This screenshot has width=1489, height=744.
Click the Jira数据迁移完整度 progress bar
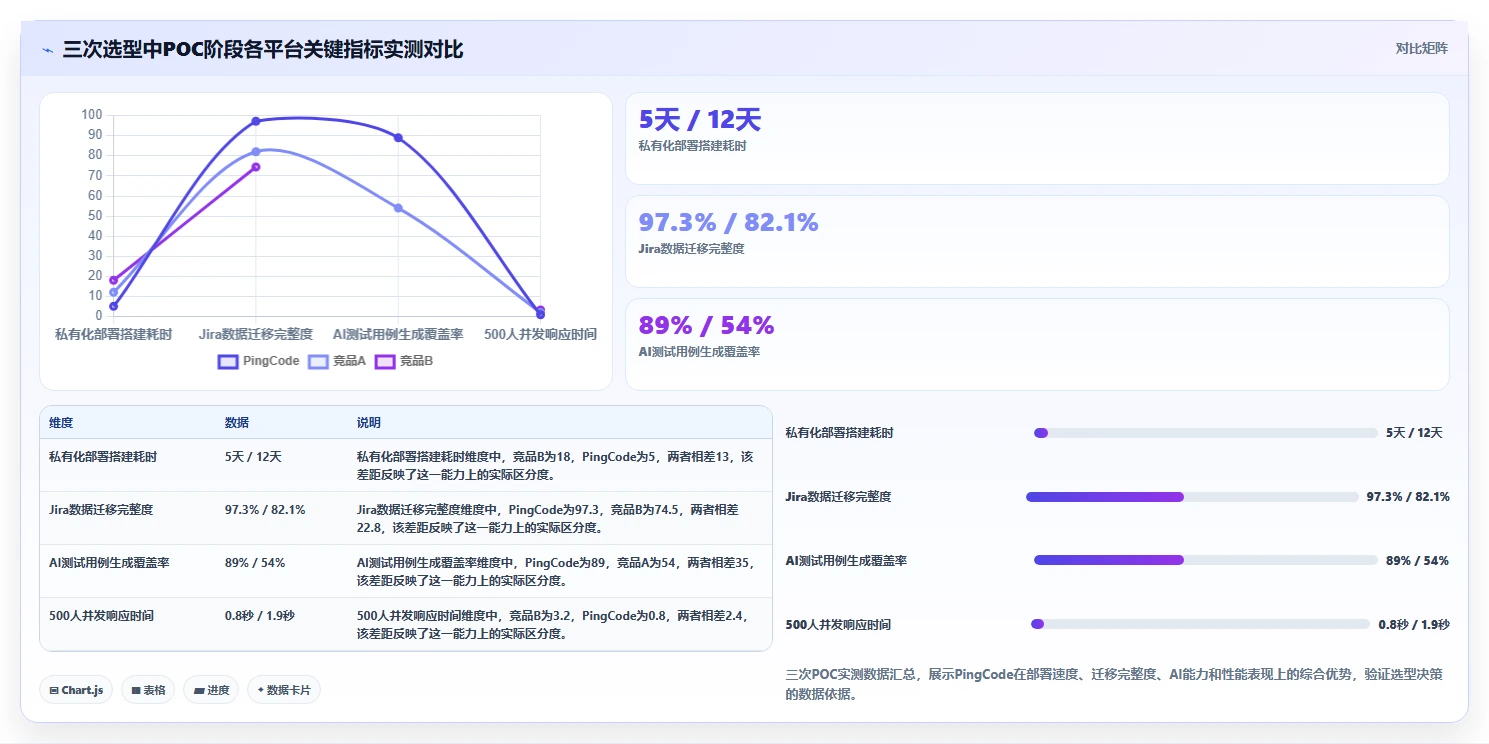pyautogui.click(x=1192, y=497)
